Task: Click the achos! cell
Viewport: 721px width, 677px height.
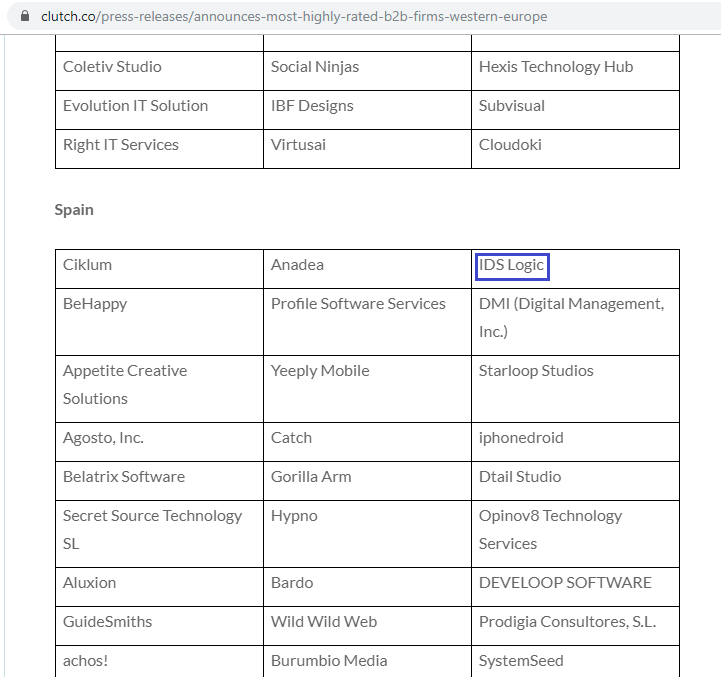Action: (159, 661)
